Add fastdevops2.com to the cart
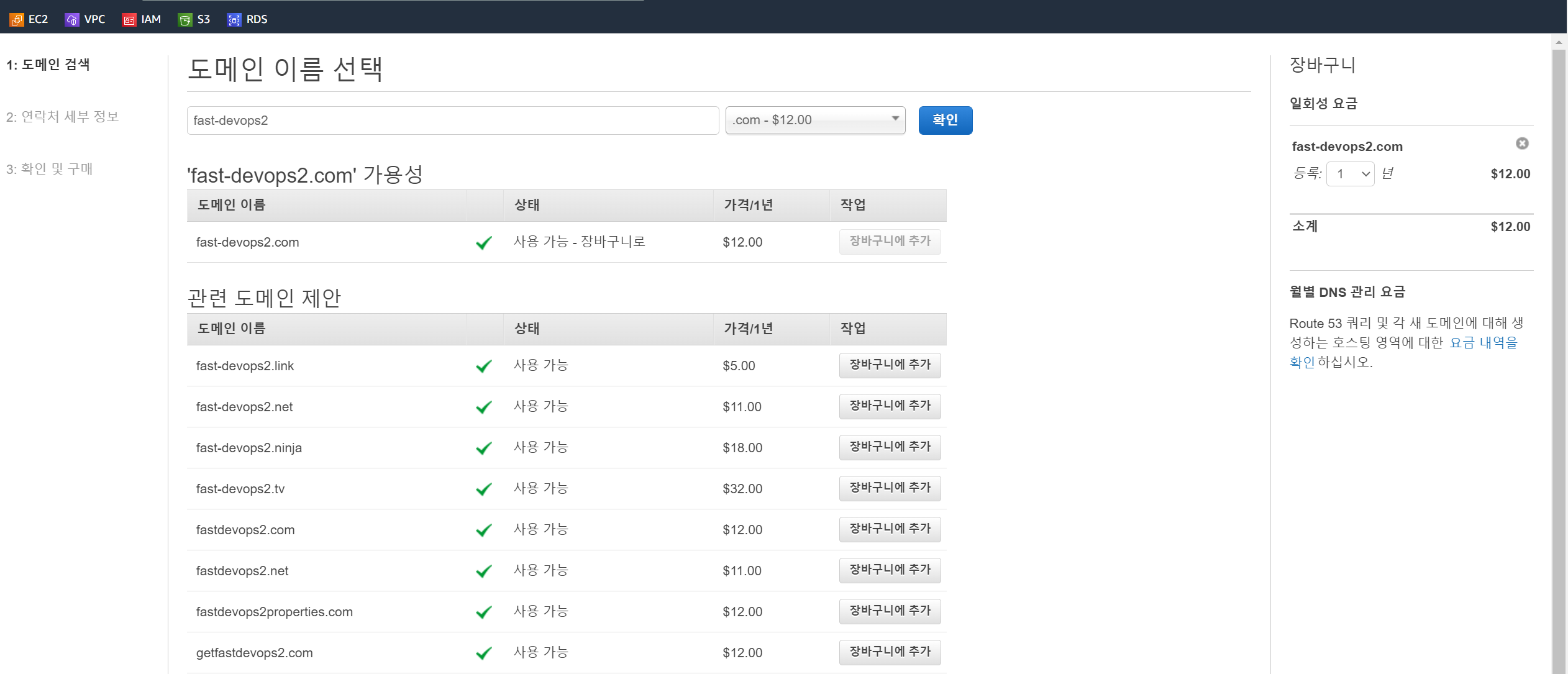The width and height of the screenshot is (1568, 674). (x=889, y=529)
